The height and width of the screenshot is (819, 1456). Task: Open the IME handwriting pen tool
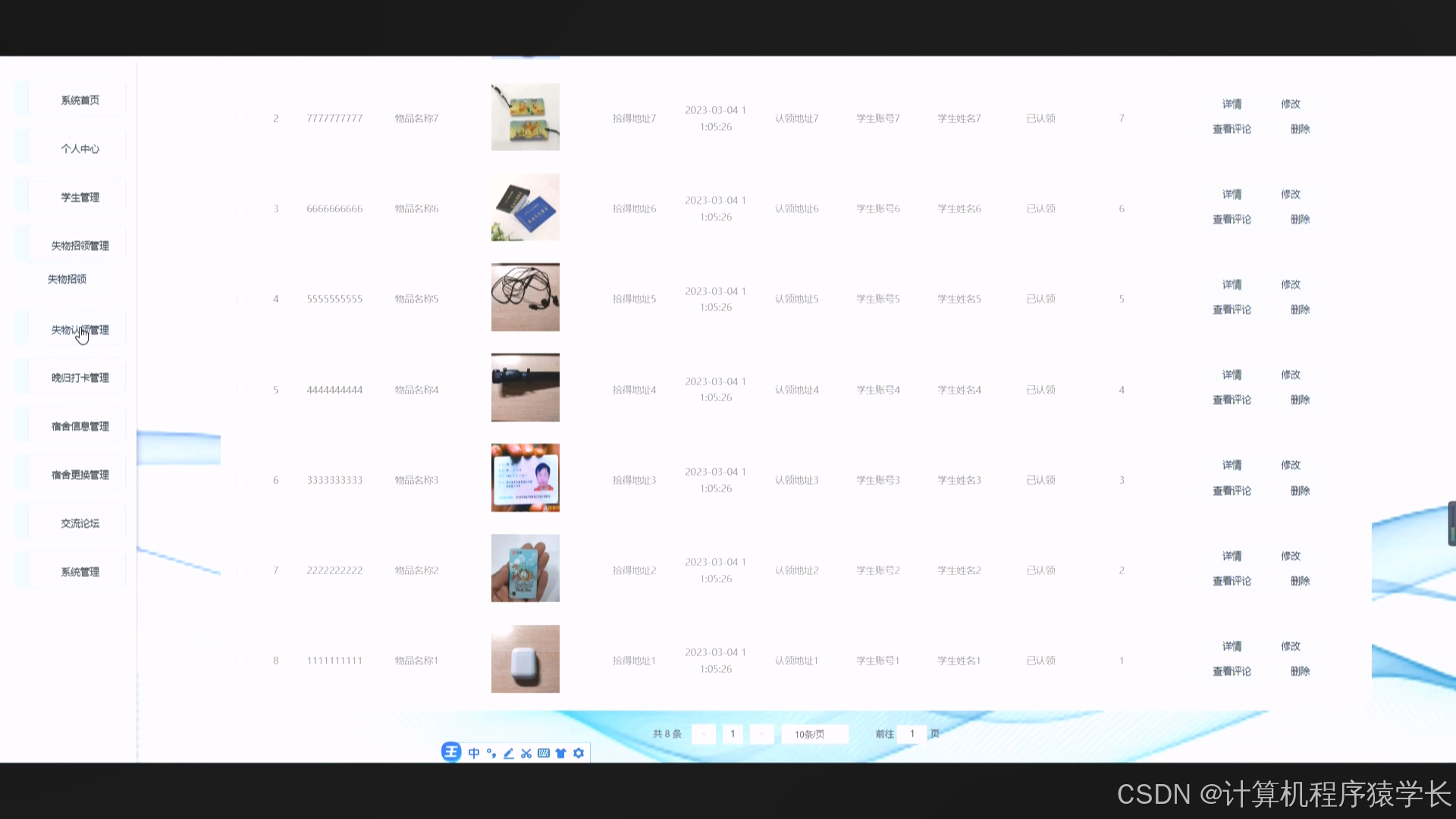[x=509, y=753]
